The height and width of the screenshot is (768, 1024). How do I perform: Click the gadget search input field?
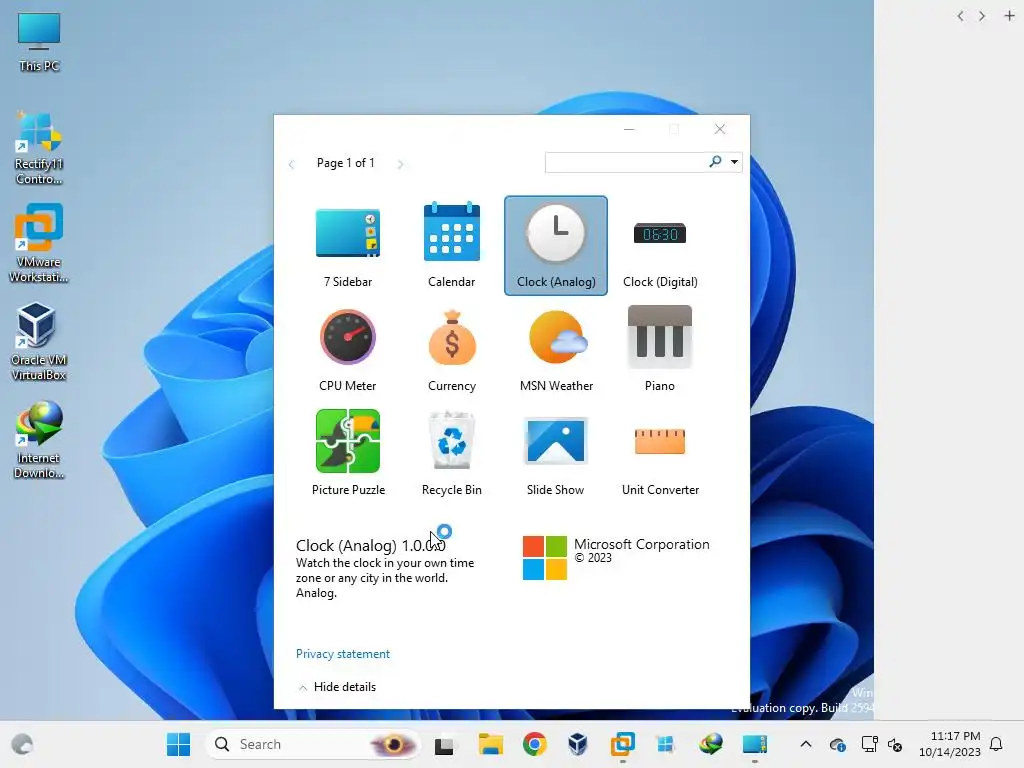point(626,162)
